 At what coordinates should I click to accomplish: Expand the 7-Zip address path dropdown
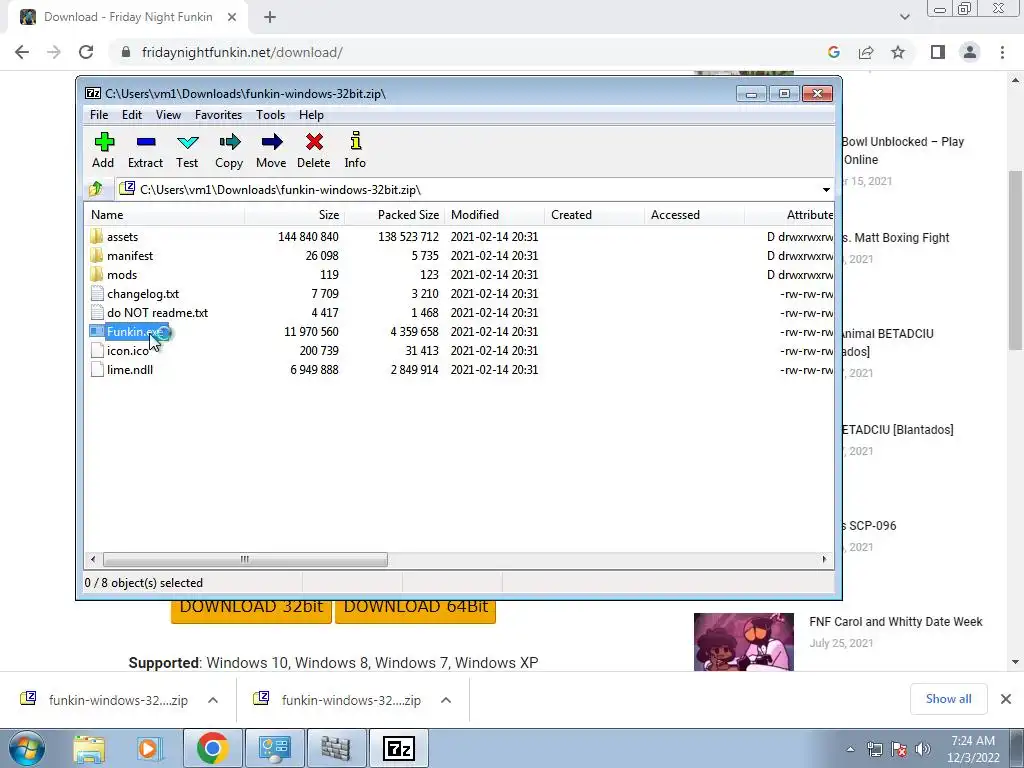(x=826, y=190)
